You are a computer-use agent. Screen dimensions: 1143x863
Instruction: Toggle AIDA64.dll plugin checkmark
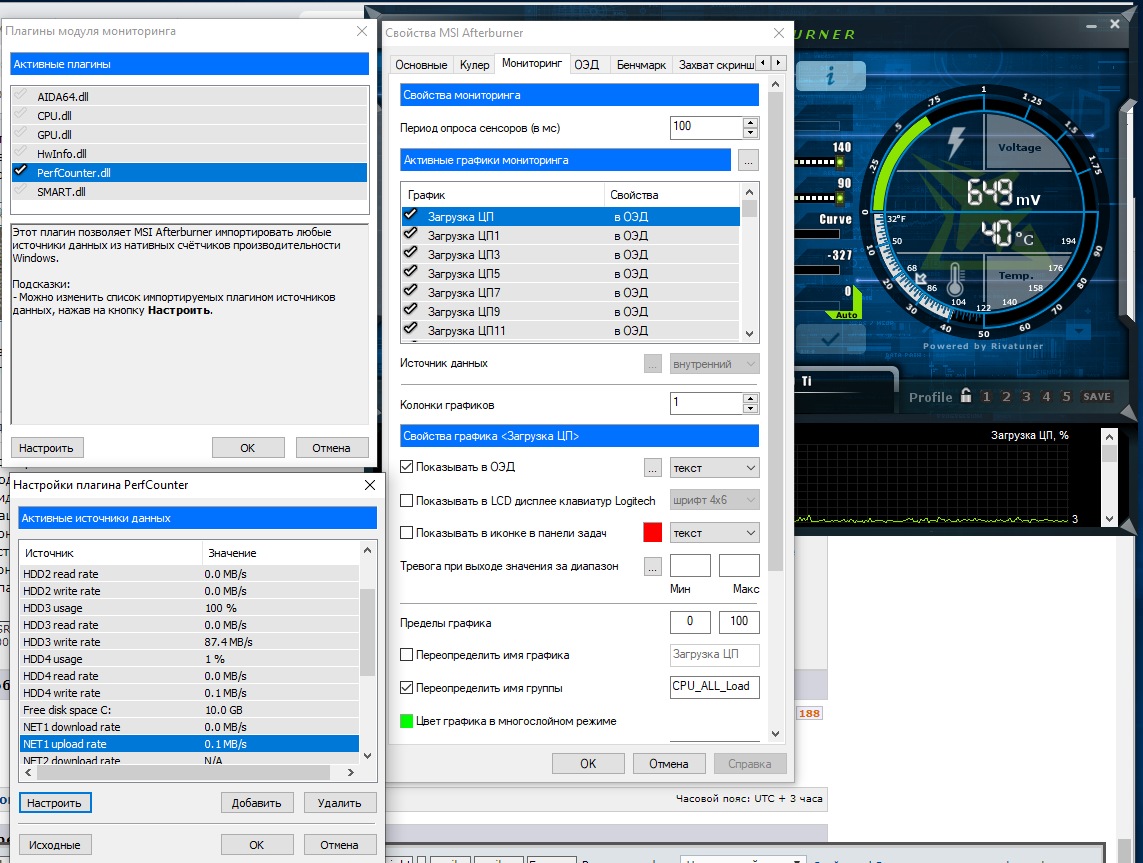[21, 95]
